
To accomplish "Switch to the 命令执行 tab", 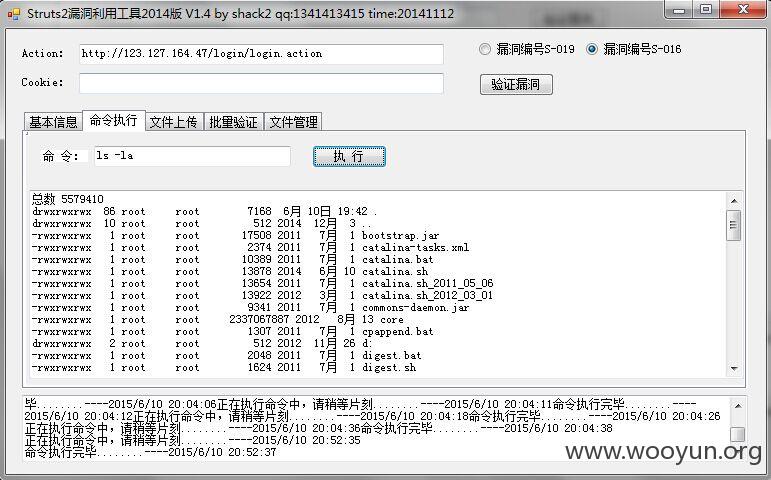I will (114, 120).
